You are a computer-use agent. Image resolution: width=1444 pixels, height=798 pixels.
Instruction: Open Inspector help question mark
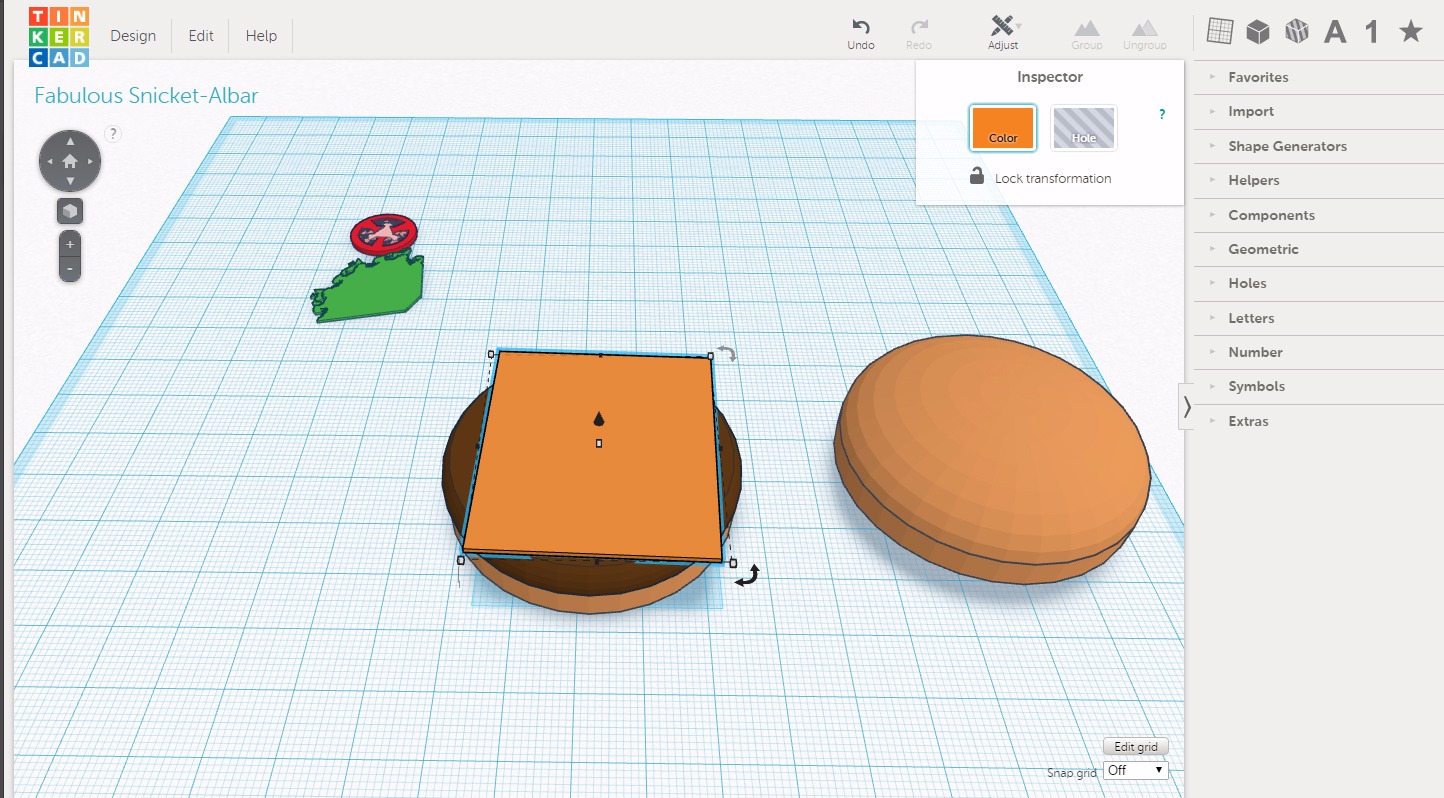coord(1162,115)
